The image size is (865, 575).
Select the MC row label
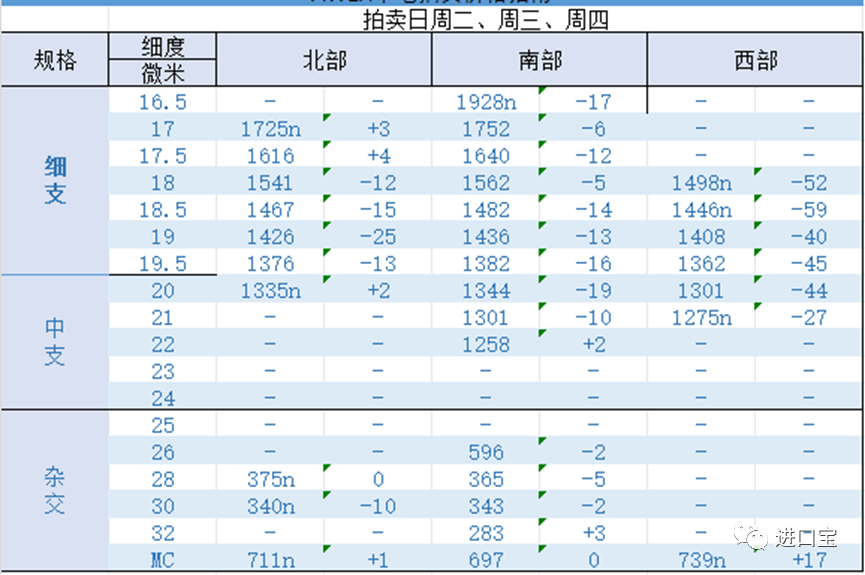point(163,560)
